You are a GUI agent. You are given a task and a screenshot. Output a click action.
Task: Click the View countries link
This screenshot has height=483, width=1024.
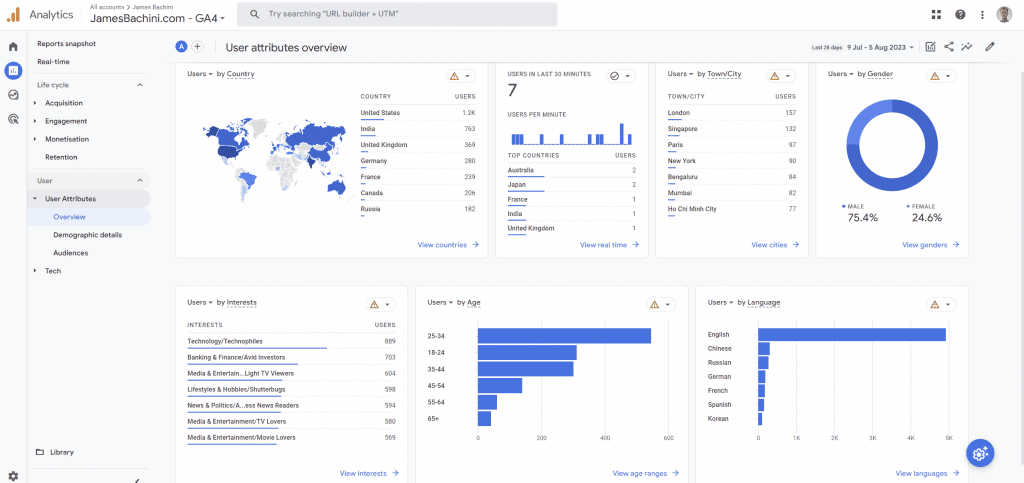(448, 245)
